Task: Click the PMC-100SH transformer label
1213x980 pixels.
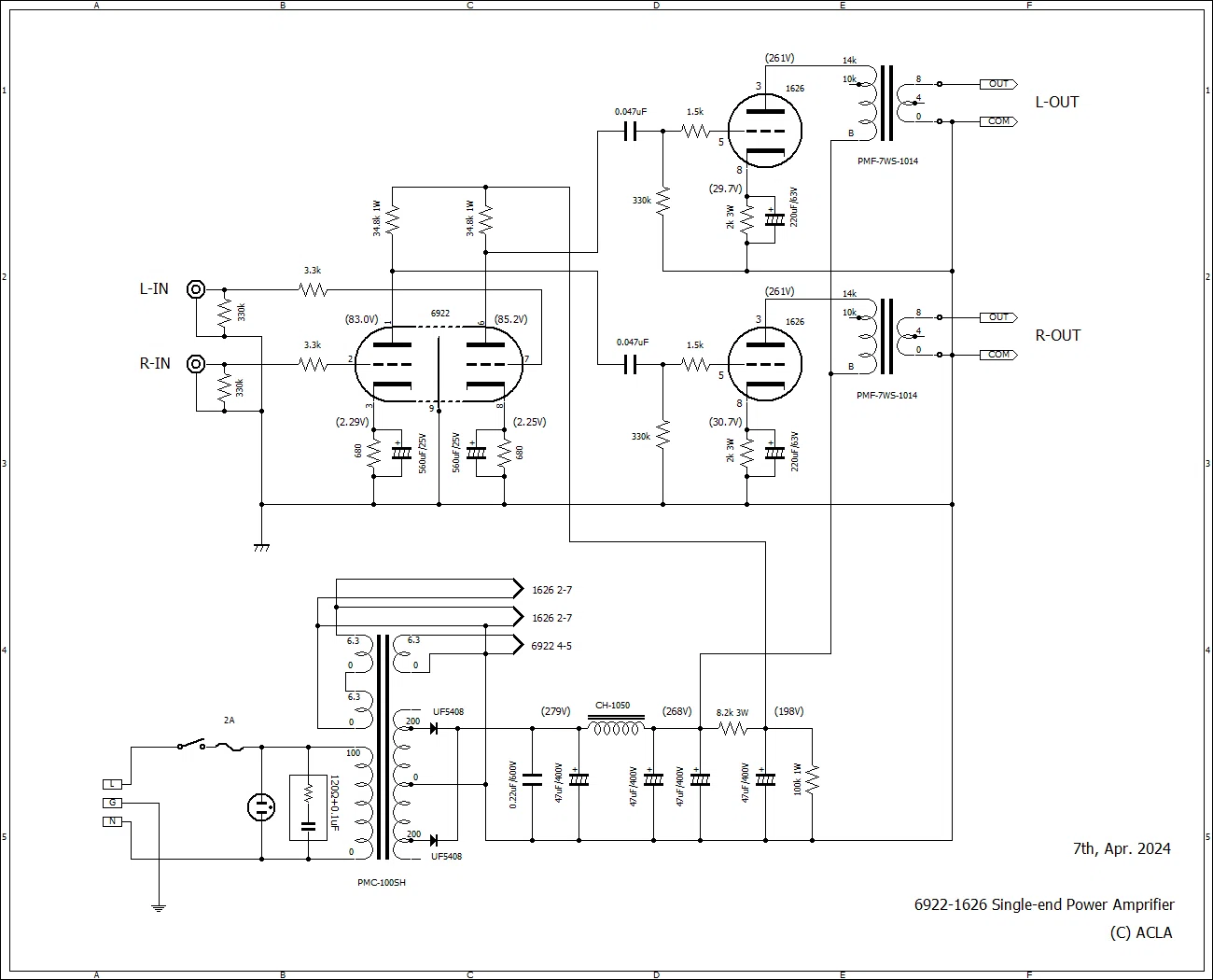Action: pos(382,882)
